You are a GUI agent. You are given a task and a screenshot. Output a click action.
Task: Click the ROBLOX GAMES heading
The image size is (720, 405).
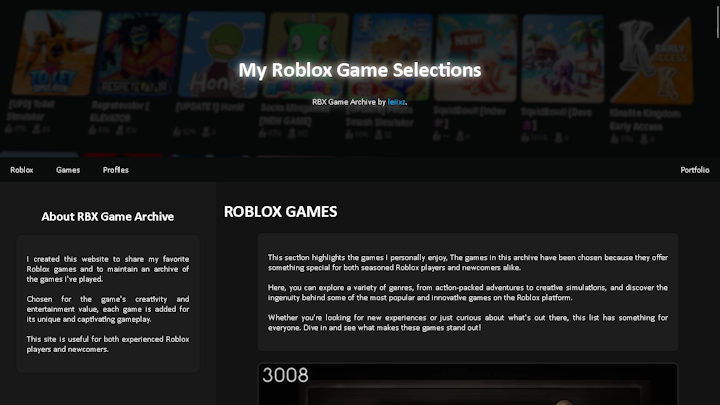coord(281,212)
